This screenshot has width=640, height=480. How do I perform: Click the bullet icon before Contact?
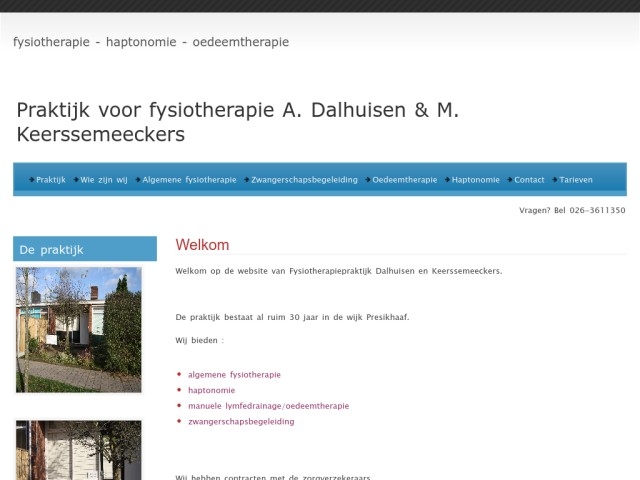[510, 180]
